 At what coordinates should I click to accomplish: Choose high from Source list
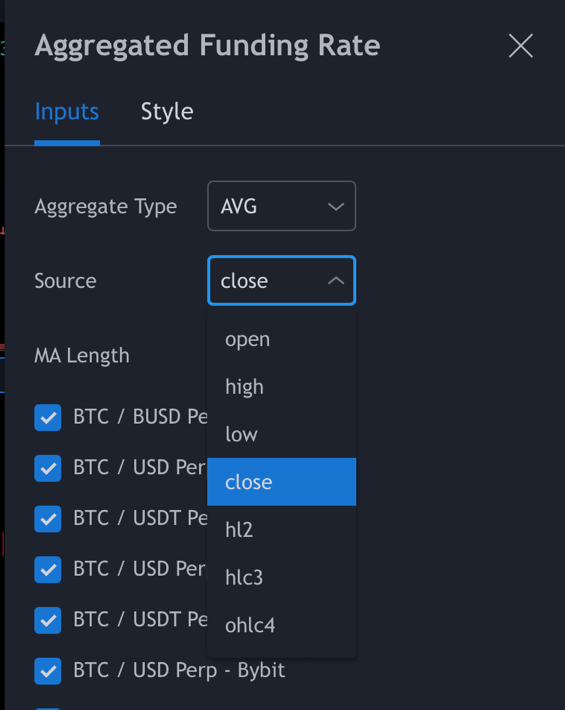point(282,387)
